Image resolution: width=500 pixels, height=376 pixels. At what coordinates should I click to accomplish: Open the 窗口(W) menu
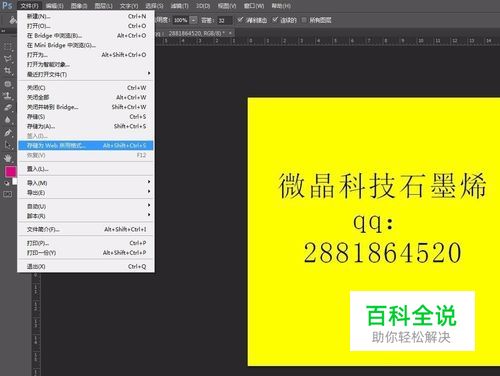pos(254,6)
